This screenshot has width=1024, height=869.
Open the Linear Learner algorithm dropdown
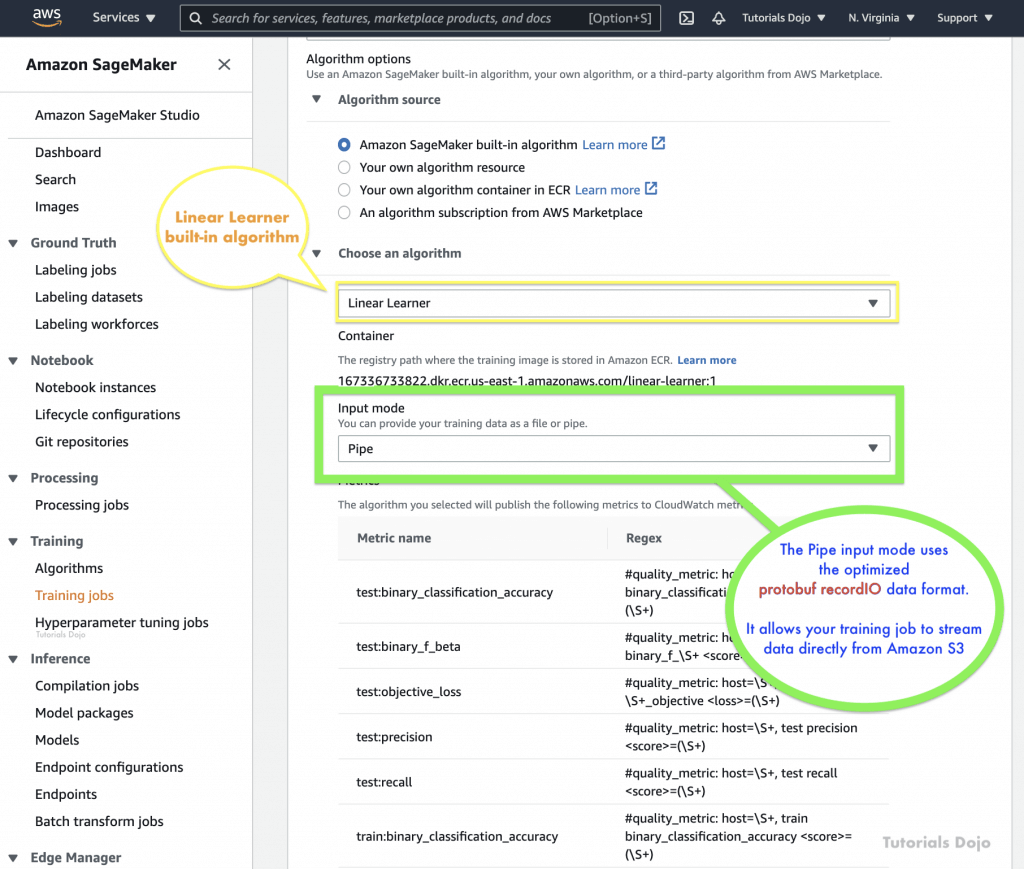point(614,303)
